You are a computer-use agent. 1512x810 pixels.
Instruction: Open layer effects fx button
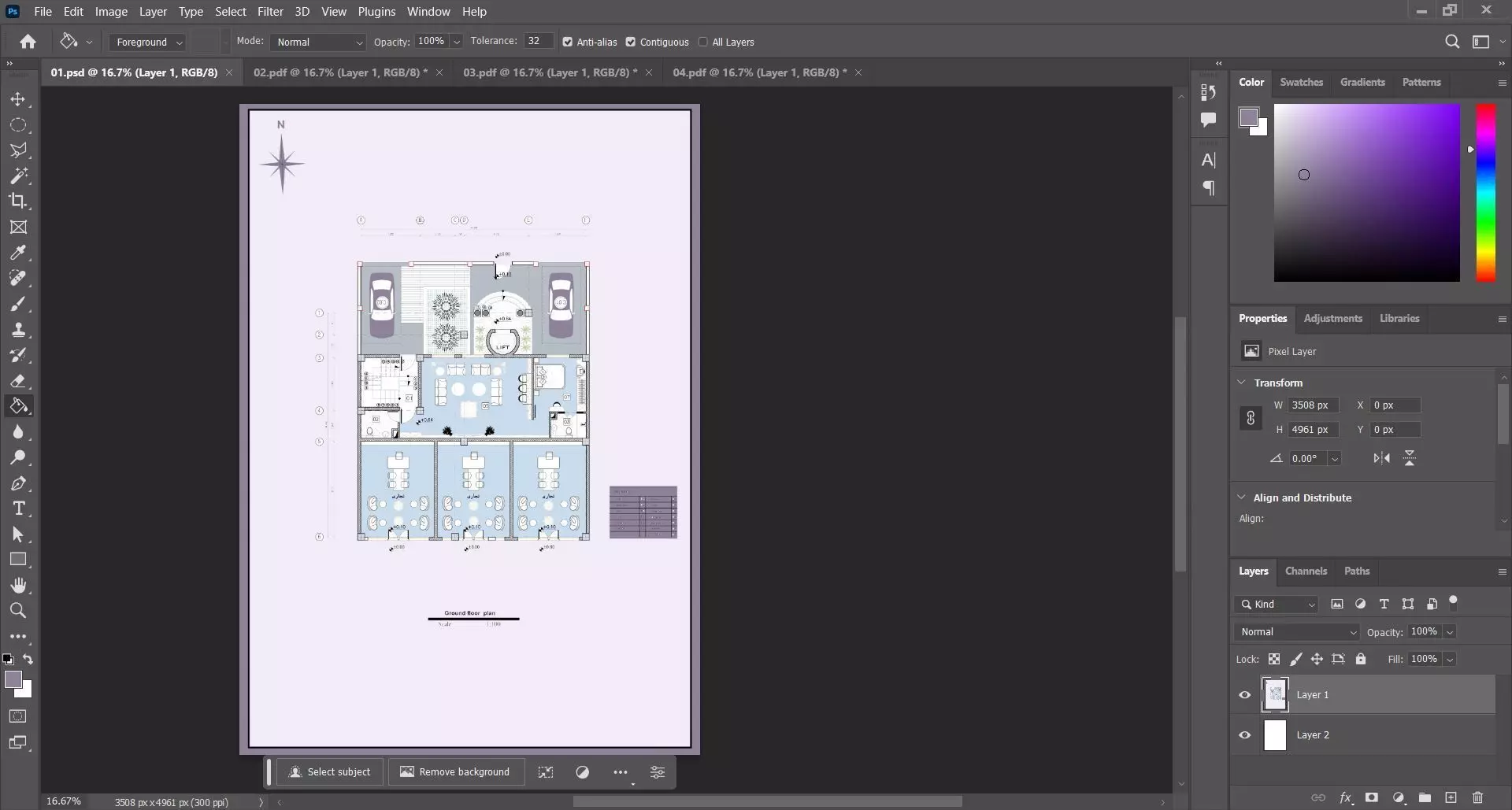coord(1345,797)
